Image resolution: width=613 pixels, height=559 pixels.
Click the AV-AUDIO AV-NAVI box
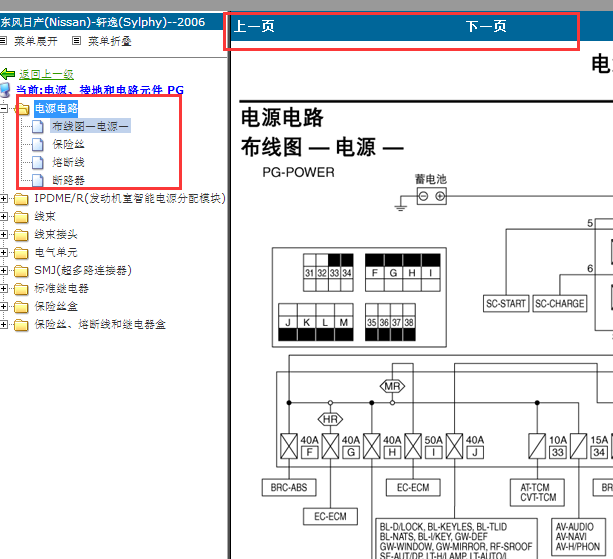578,537
